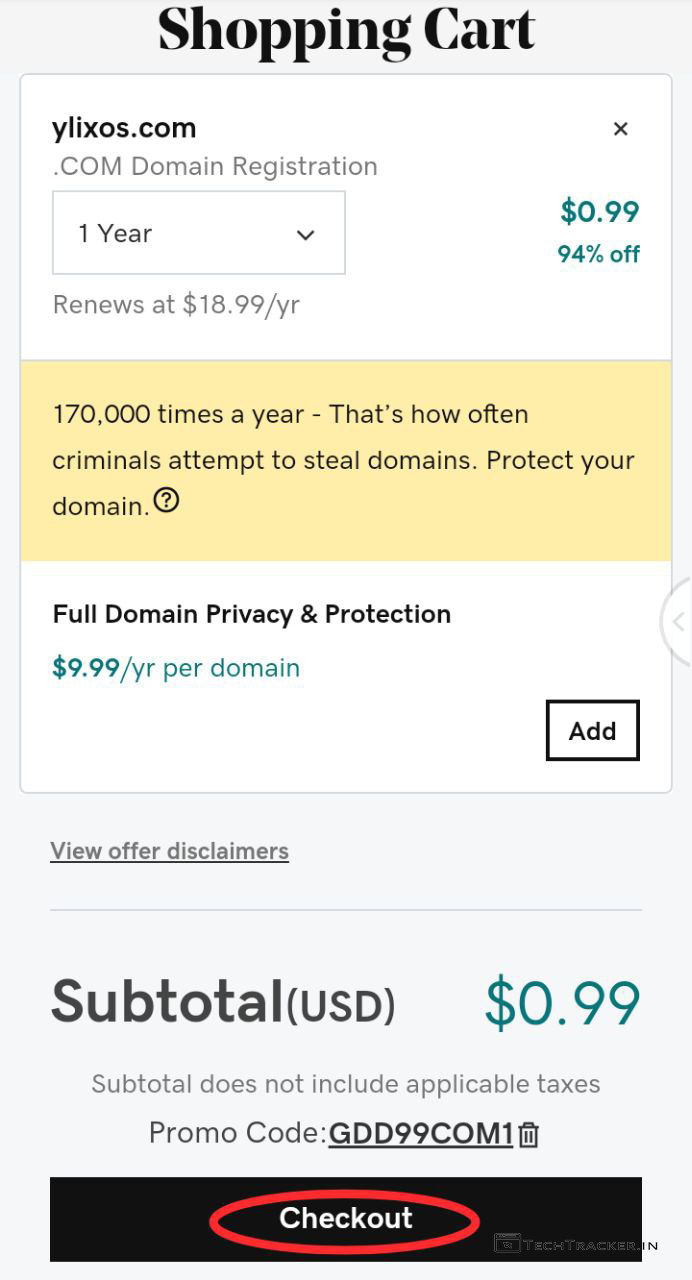Click the $0.99 subtotal amount
This screenshot has height=1280, width=692.
(x=562, y=1003)
